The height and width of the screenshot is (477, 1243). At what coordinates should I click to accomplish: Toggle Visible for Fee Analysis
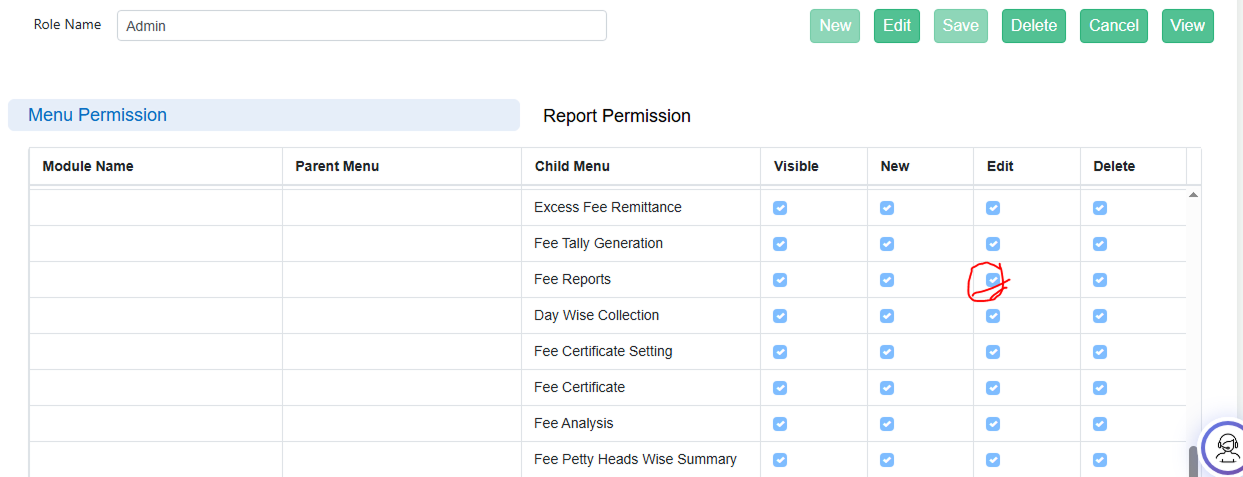pos(780,424)
